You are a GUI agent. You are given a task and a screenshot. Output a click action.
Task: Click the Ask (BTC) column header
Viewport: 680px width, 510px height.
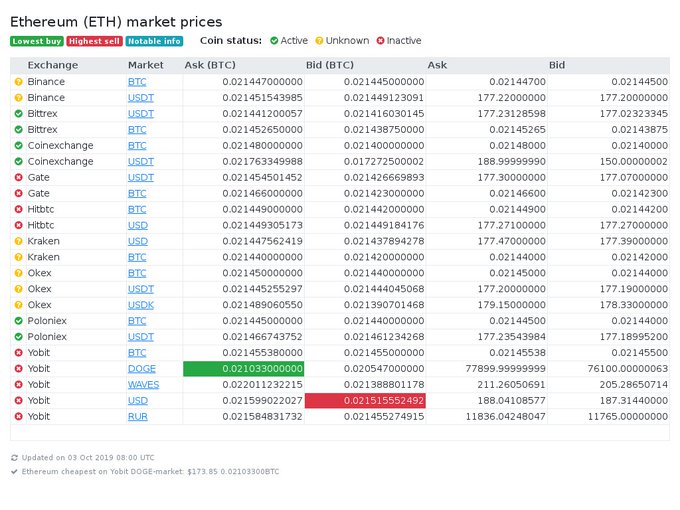coord(210,65)
